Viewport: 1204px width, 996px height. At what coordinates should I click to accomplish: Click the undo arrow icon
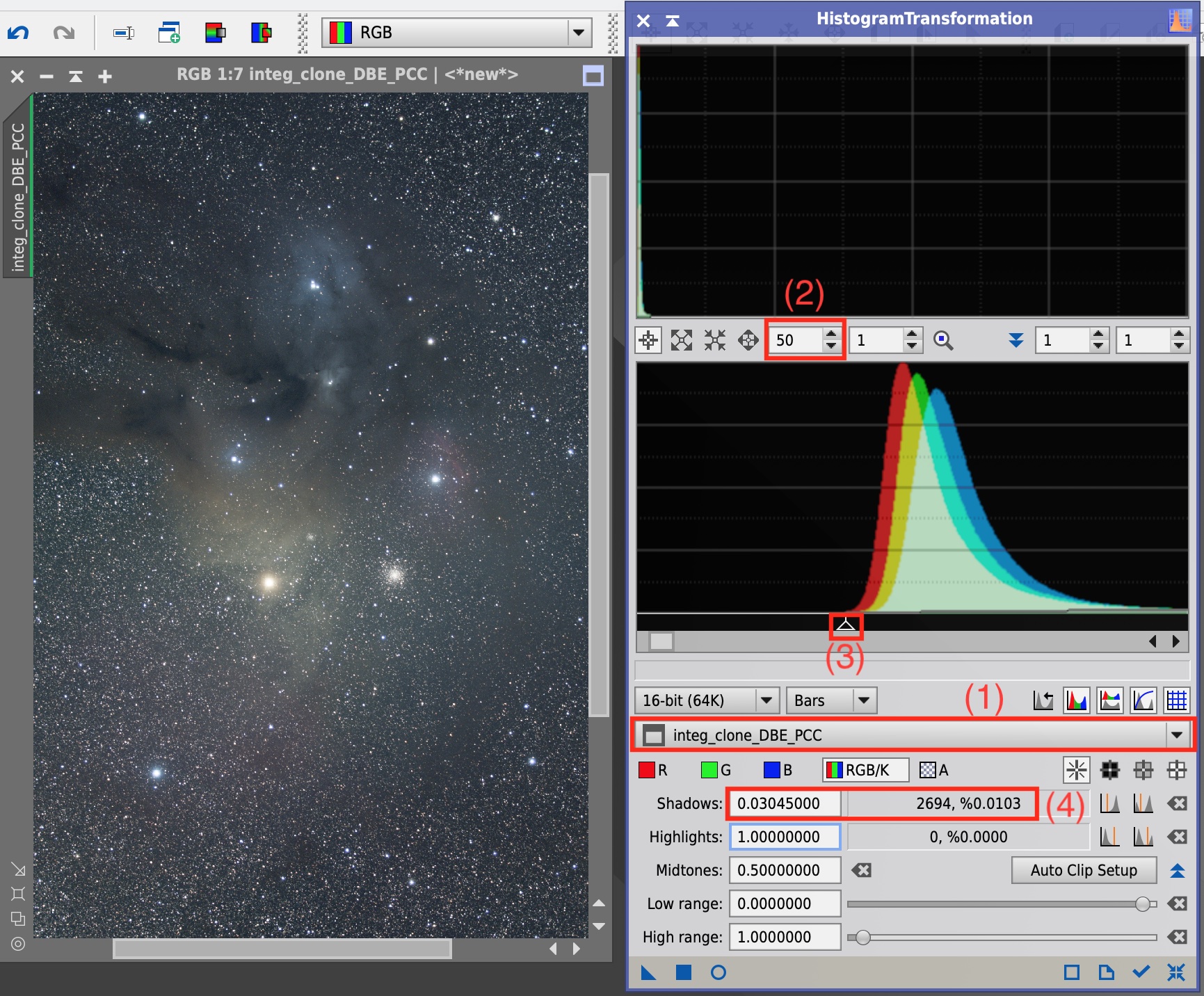[19, 33]
